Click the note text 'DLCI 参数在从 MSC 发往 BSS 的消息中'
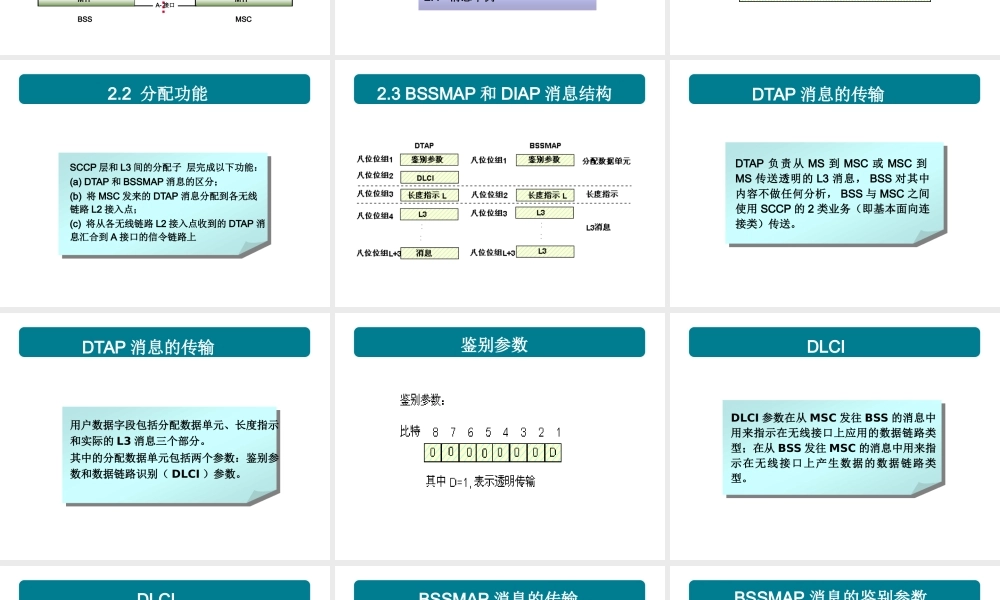 coord(833,418)
